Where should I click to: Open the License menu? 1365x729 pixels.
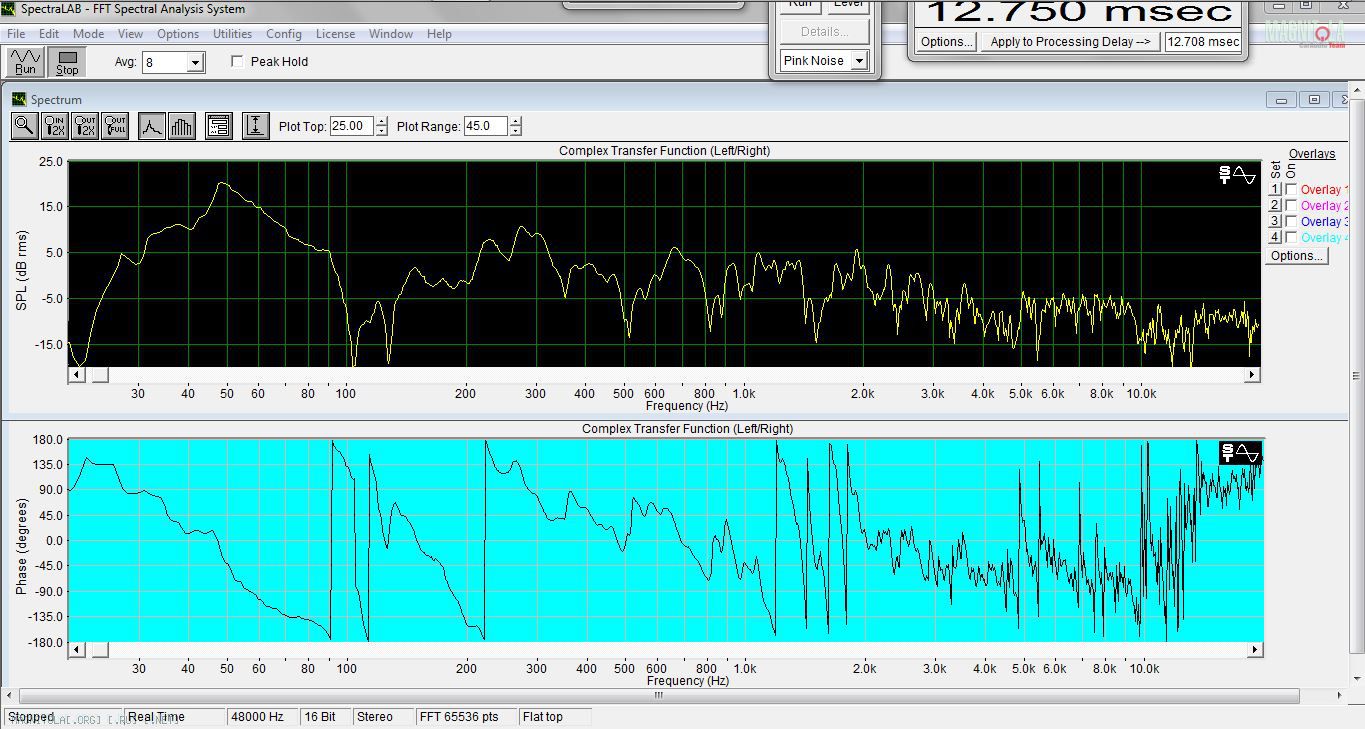click(x=335, y=34)
